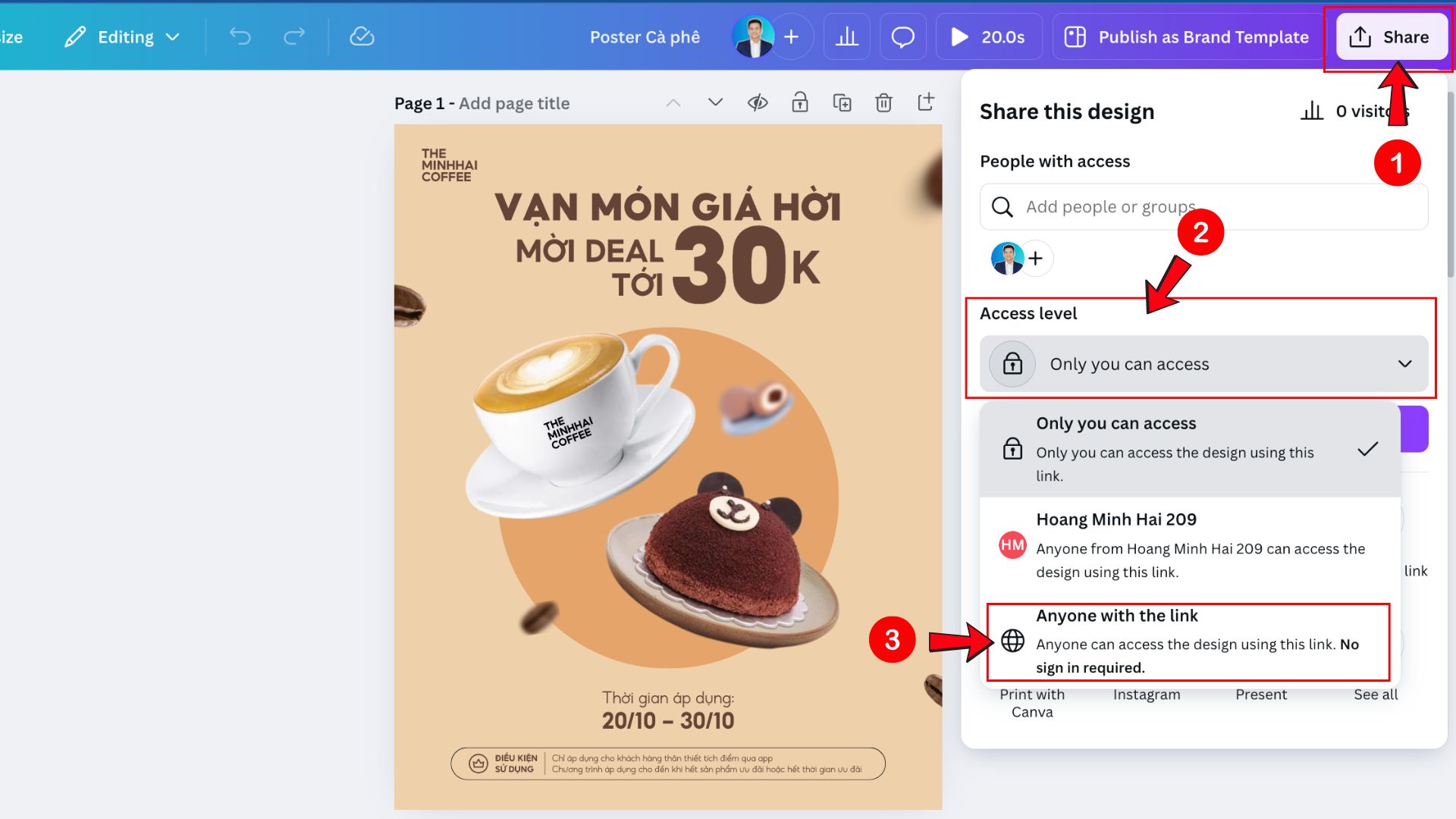Click the Instagram share option

point(1147,695)
